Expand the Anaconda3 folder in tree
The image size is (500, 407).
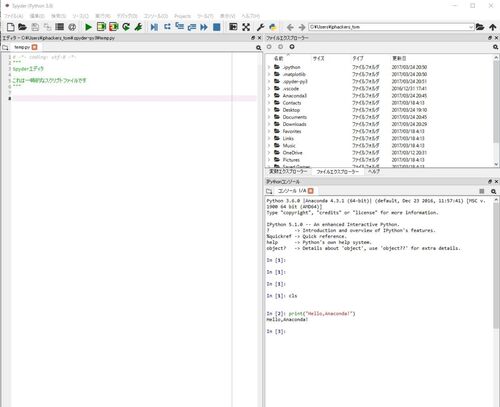click(269, 96)
